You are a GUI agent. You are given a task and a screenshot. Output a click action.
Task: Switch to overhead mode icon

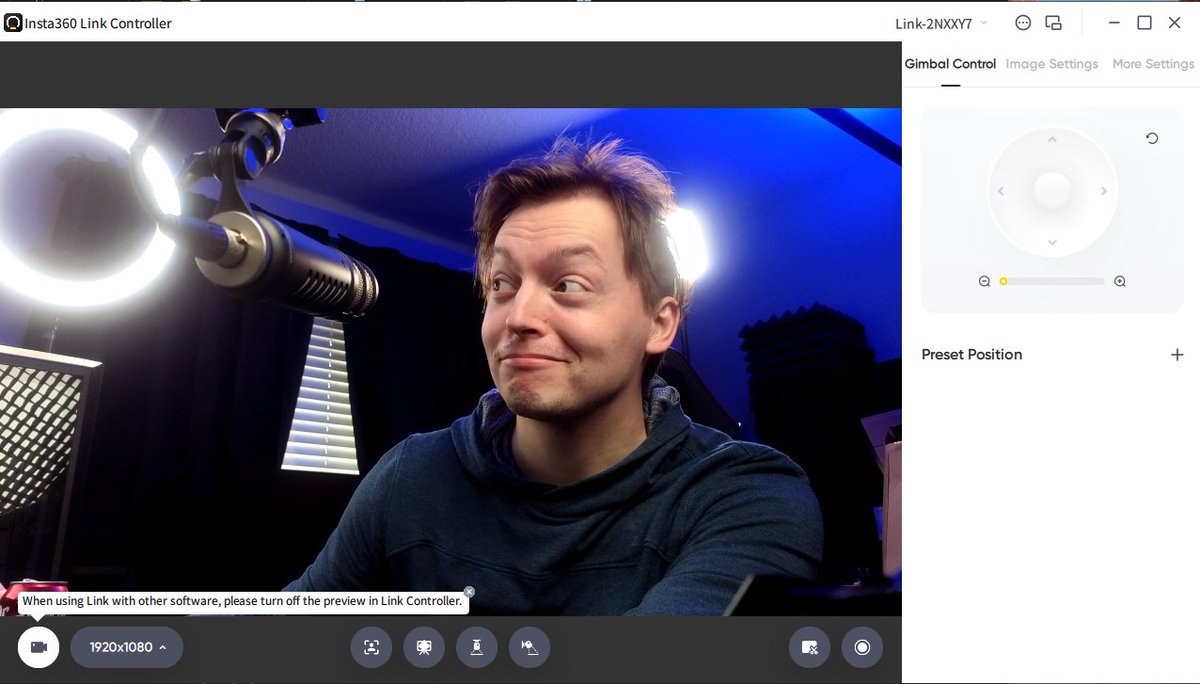(477, 647)
